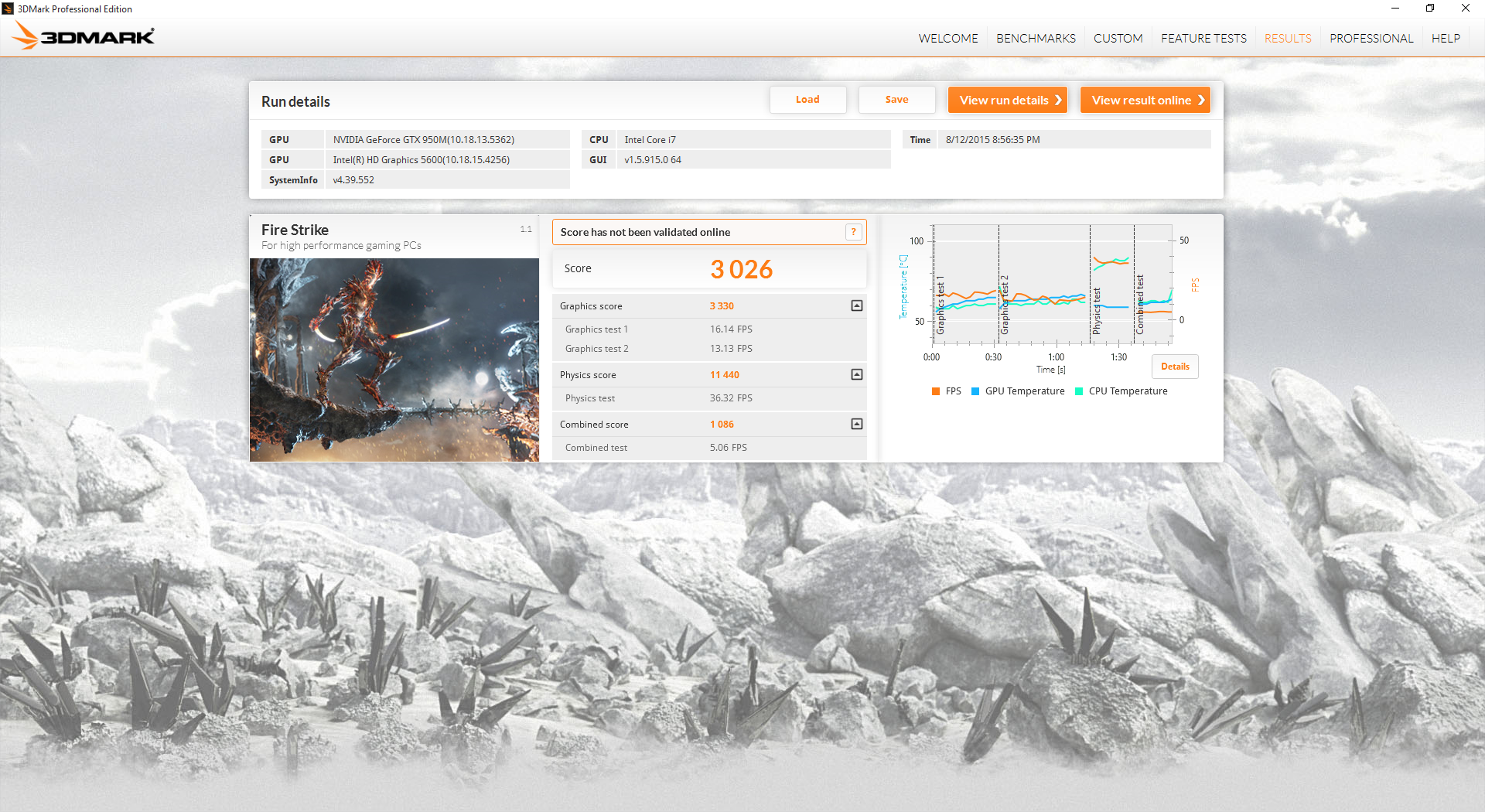Click the combined score value 1 086
Viewport: 1485px width, 812px height.
[x=722, y=425]
